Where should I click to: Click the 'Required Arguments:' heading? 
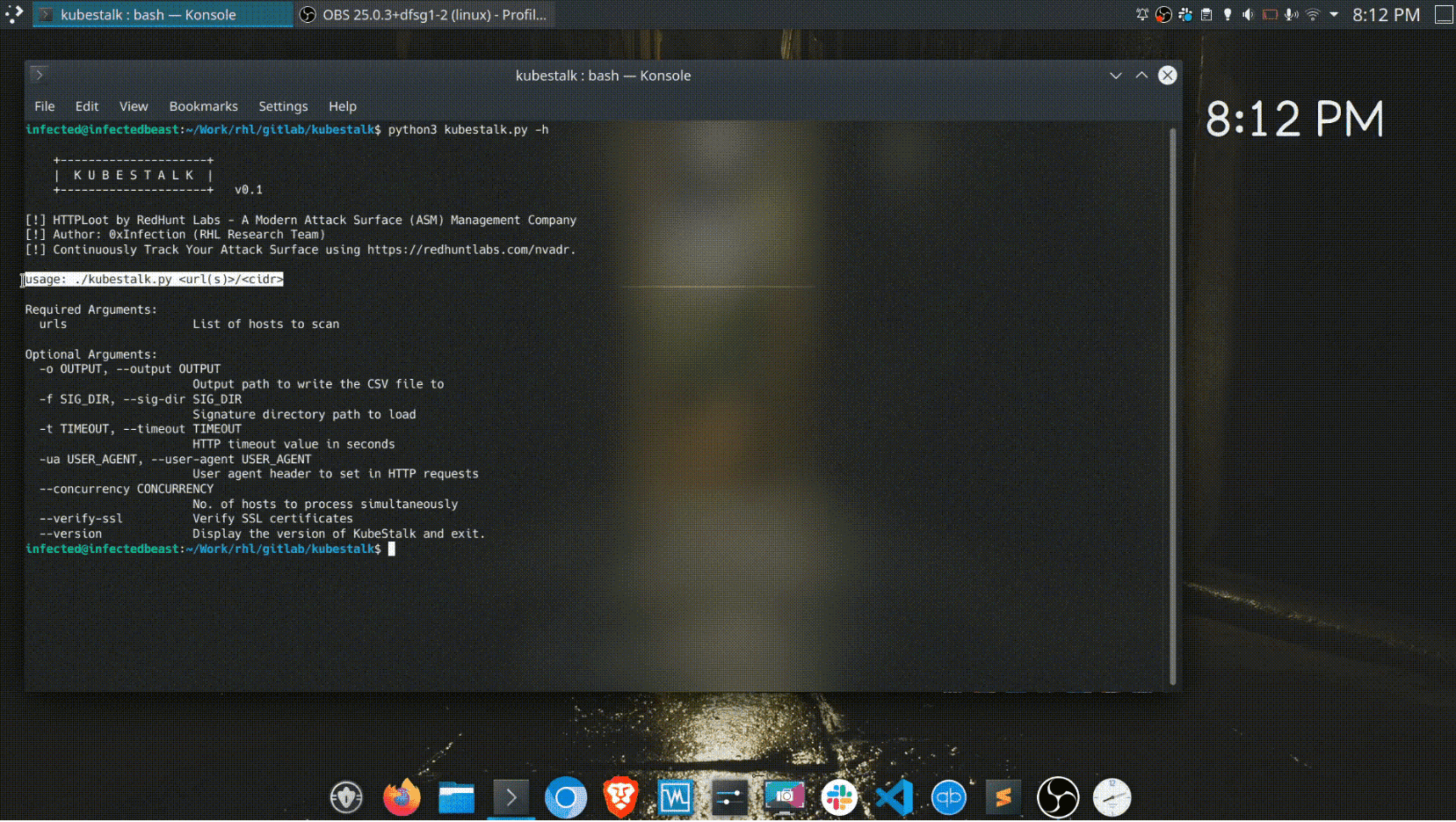pos(91,309)
